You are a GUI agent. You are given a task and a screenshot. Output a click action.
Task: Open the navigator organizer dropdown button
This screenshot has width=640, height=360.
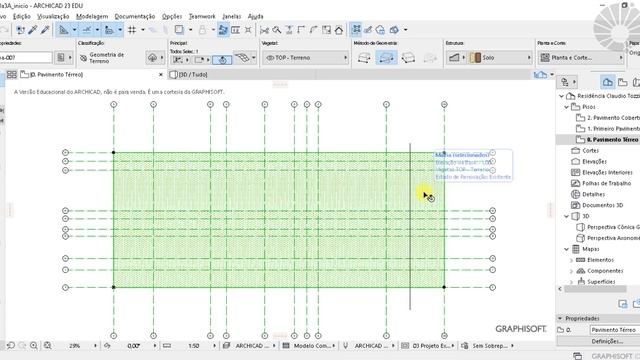pyautogui.click(x=568, y=82)
